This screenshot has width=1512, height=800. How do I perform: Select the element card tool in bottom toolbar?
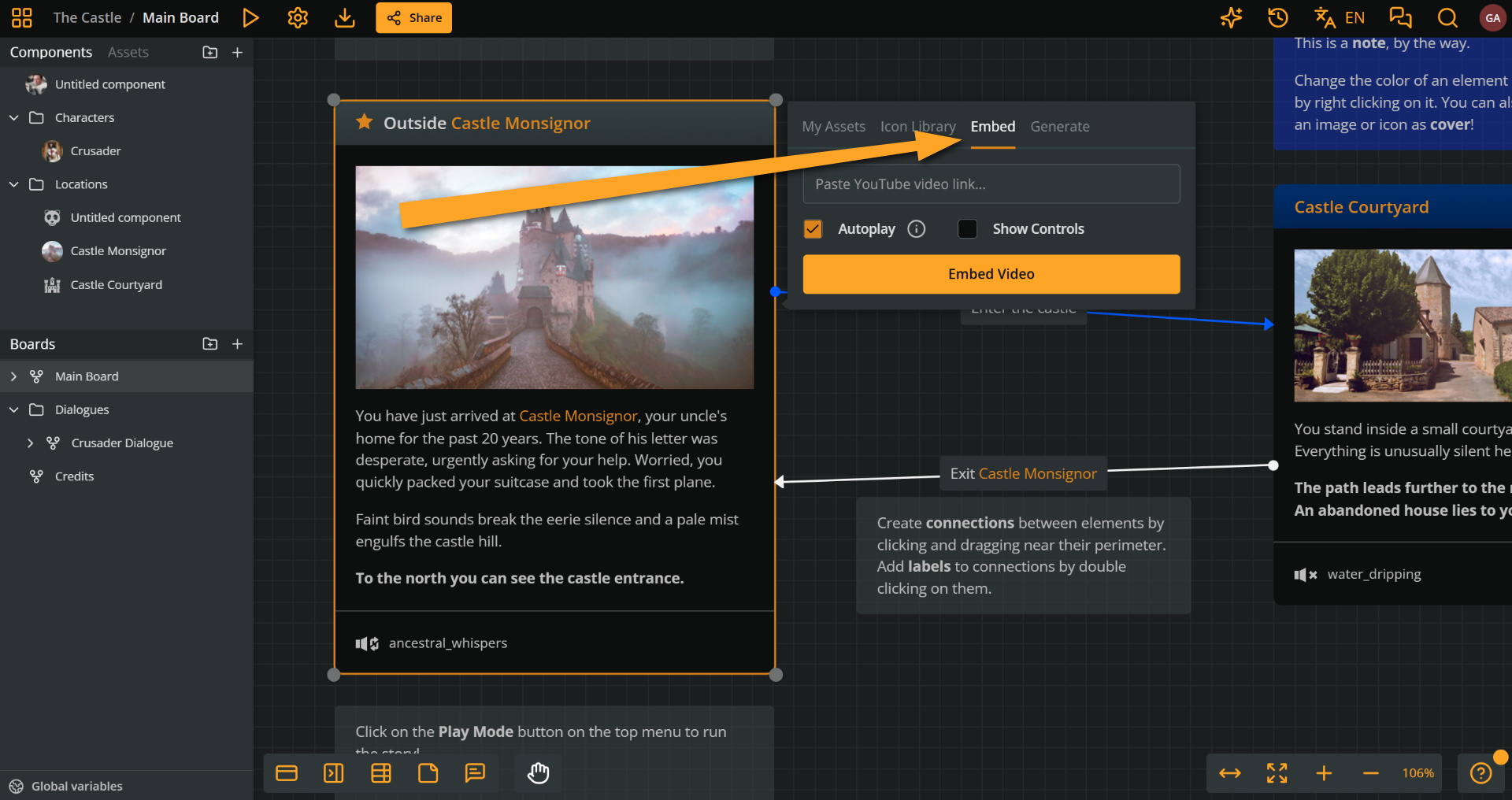(287, 773)
